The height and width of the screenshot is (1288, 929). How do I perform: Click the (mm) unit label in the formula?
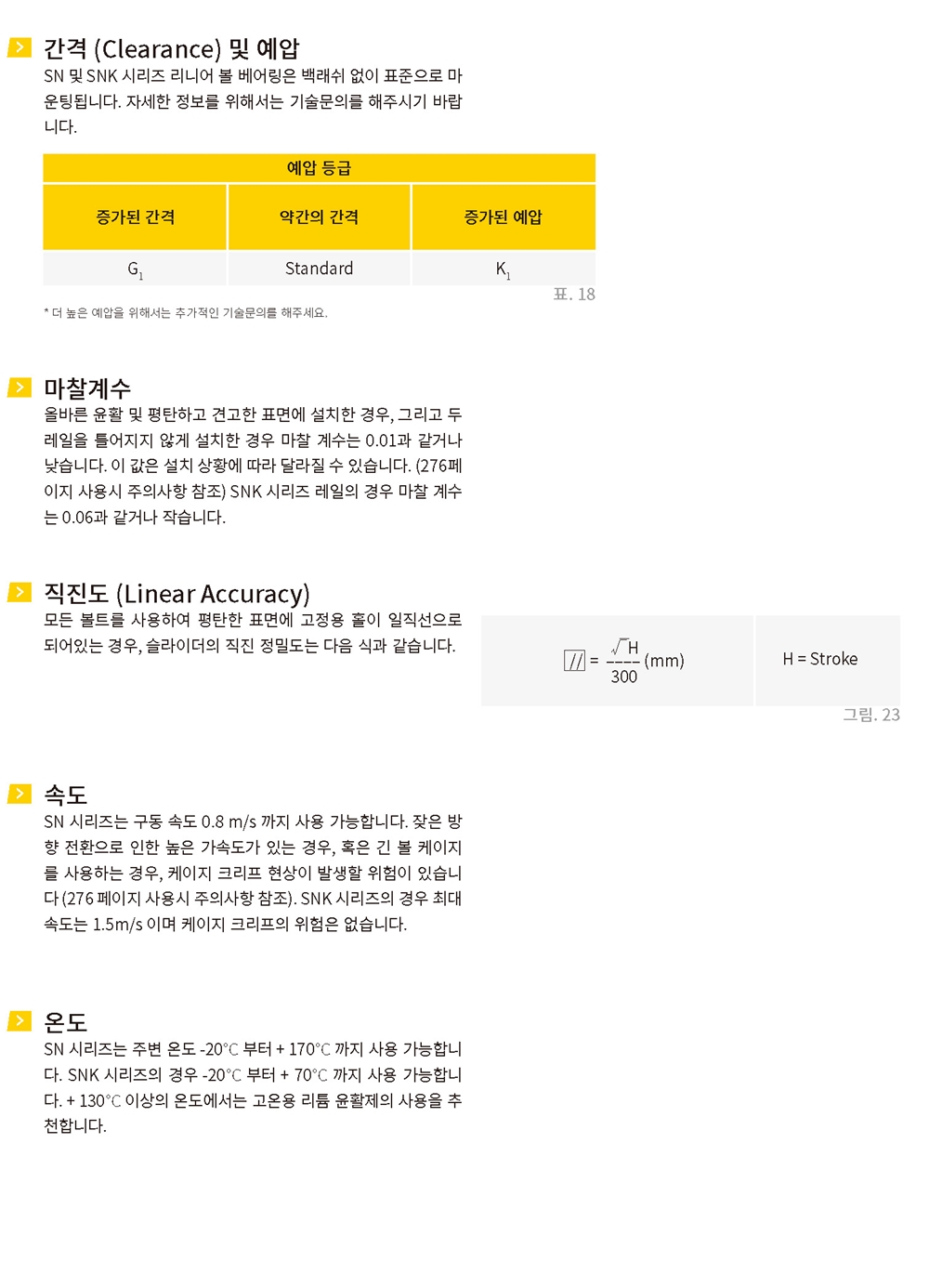pos(664,661)
